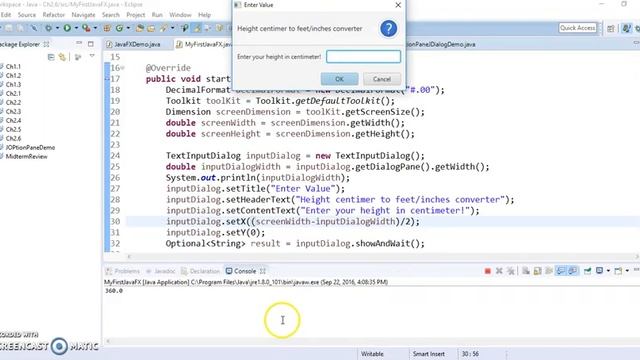Select the JOPtionPaneDemo project
Image resolution: width=640 pixels, height=360 pixels.
pos(30,147)
